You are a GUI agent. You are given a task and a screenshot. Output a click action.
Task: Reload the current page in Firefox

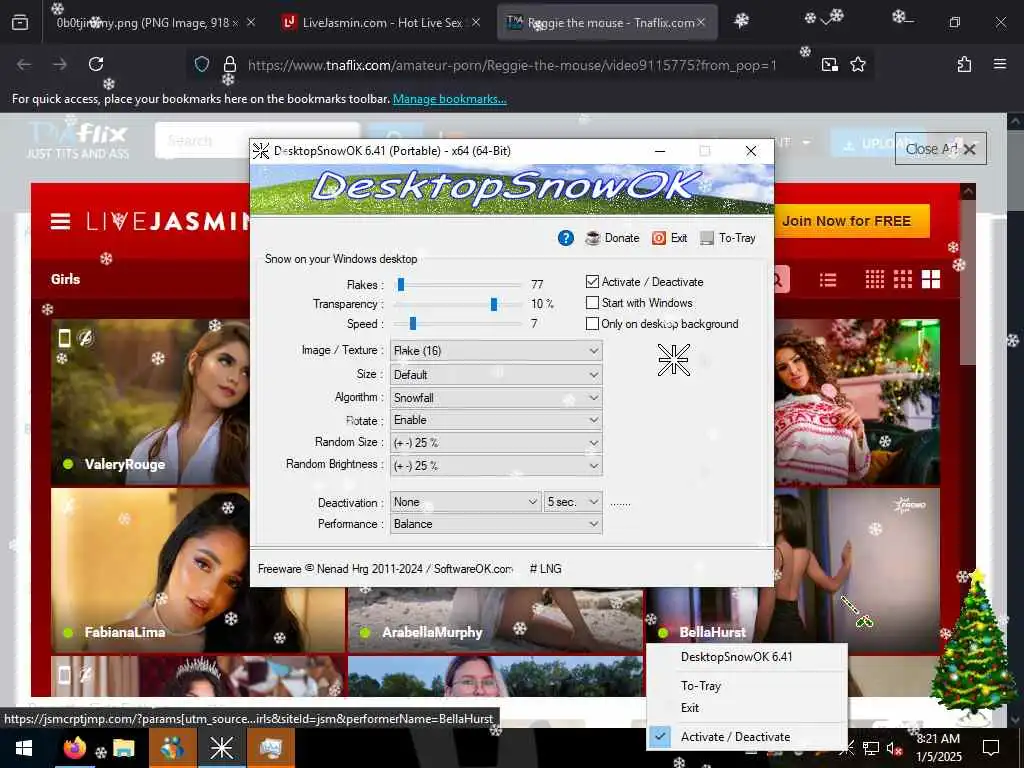click(x=96, y=64)
